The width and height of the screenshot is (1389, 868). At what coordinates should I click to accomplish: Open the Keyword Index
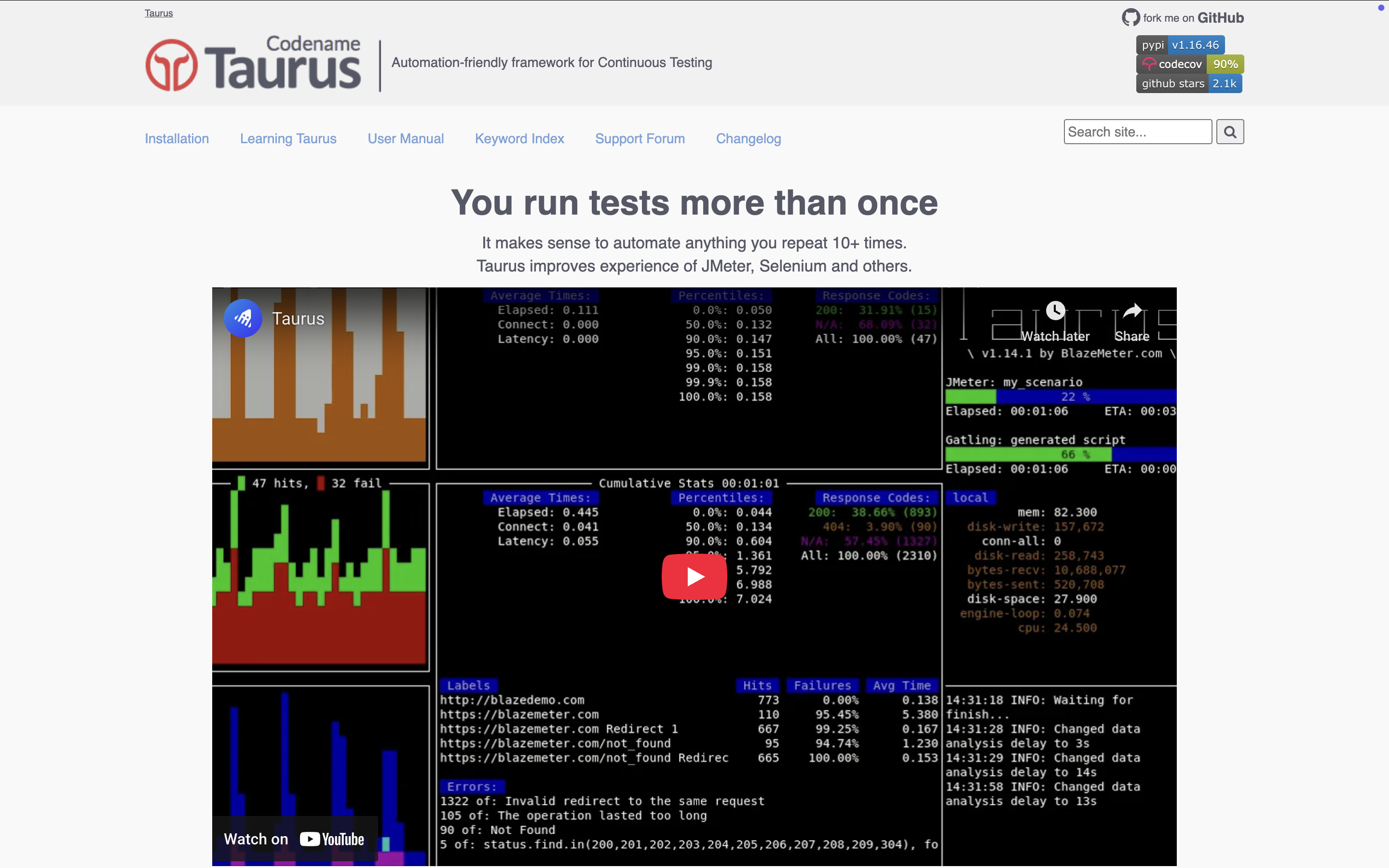pos(519,138)
